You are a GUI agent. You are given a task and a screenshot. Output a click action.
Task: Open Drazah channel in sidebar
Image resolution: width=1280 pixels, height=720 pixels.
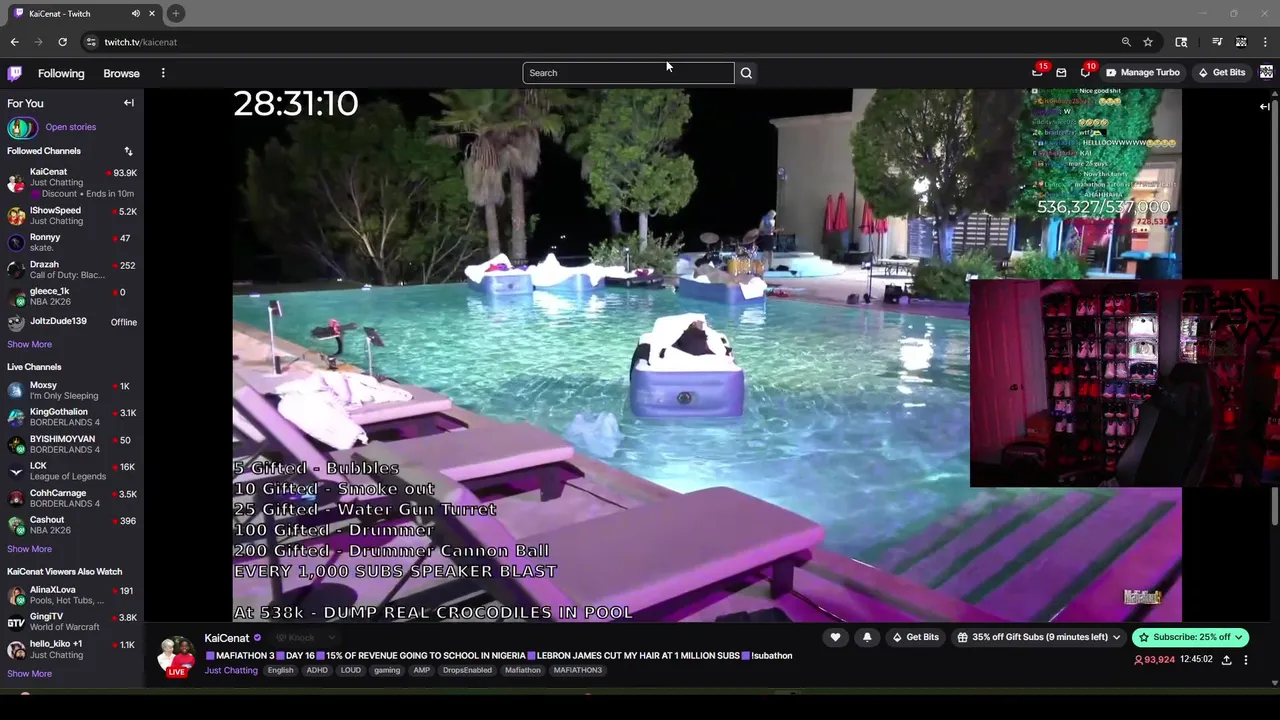click(72, 270)
